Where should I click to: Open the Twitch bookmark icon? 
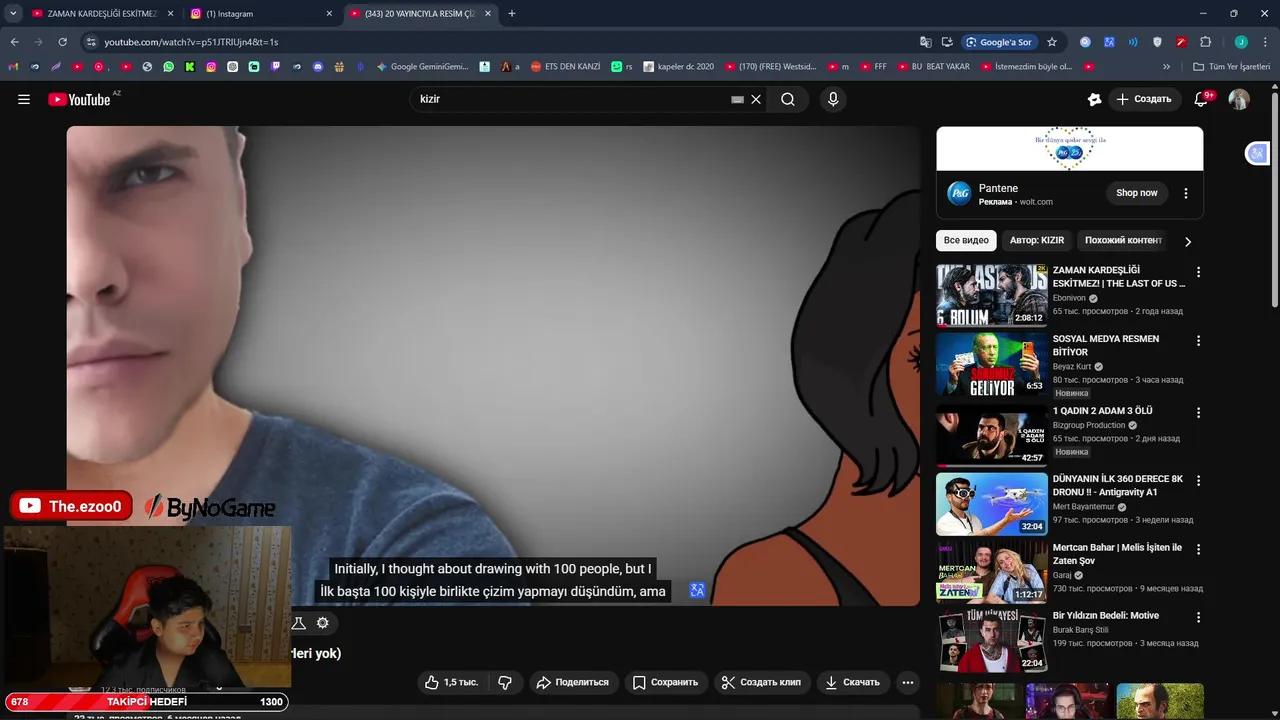point(276,67)
